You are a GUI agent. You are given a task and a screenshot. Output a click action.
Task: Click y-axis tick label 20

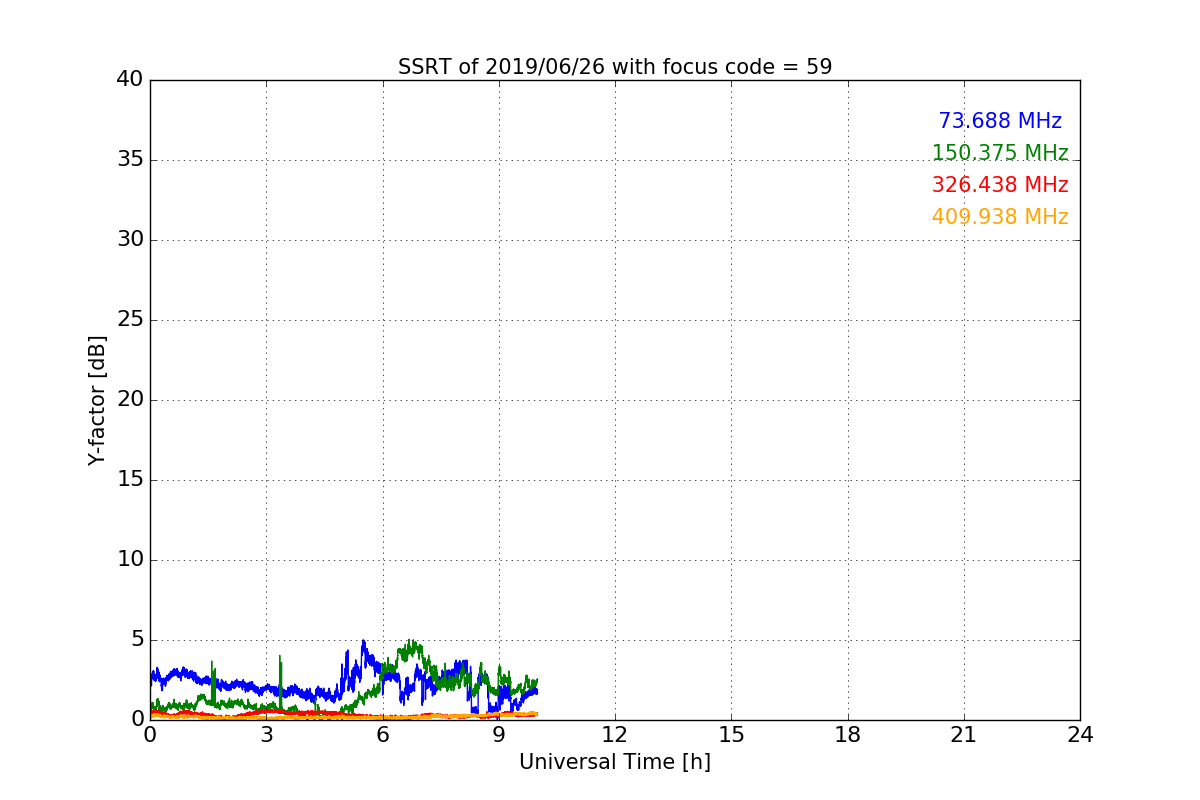pyautogui.click(x=130, y=400)
